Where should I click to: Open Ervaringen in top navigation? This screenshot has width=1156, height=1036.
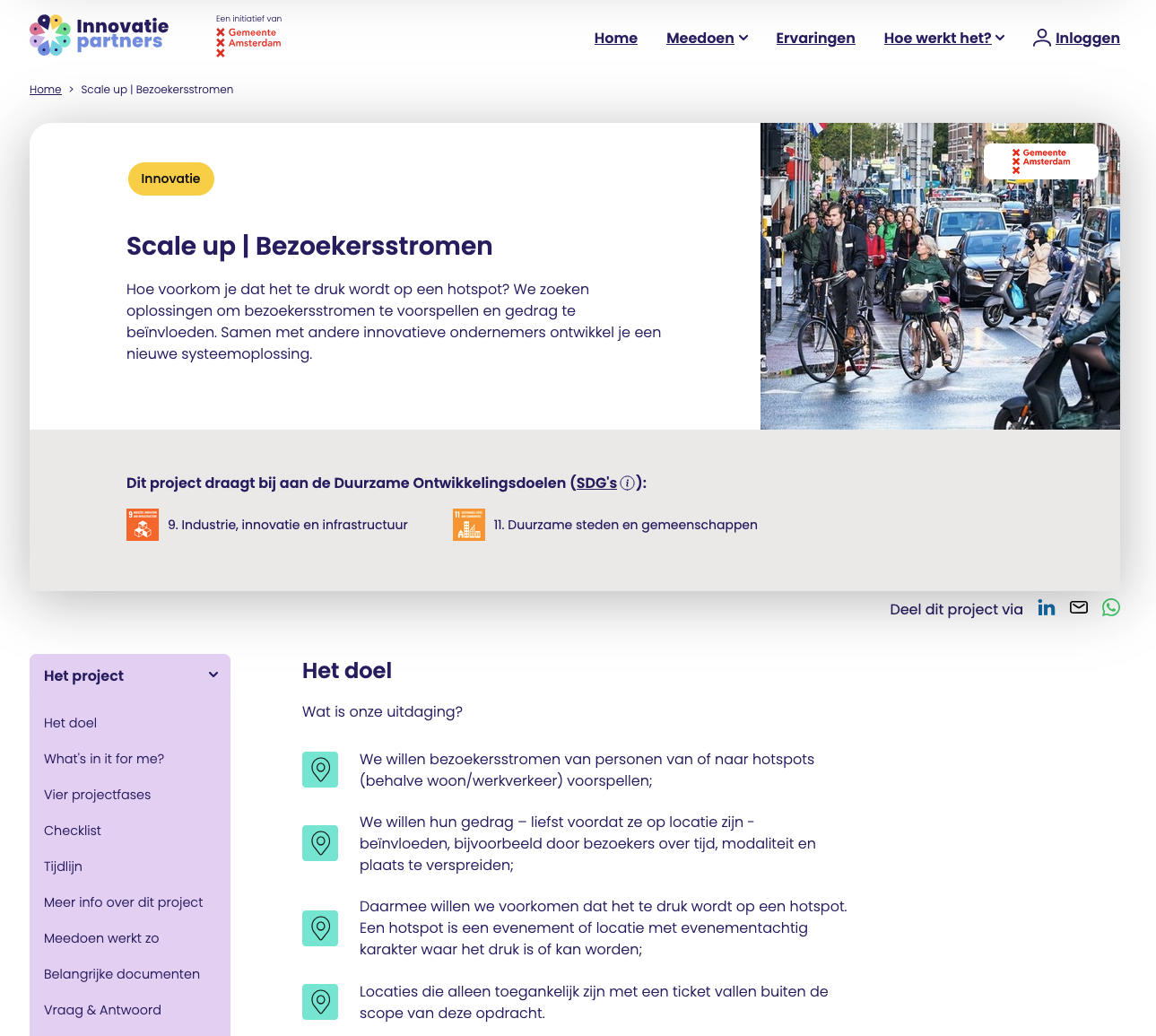(815, 38)
